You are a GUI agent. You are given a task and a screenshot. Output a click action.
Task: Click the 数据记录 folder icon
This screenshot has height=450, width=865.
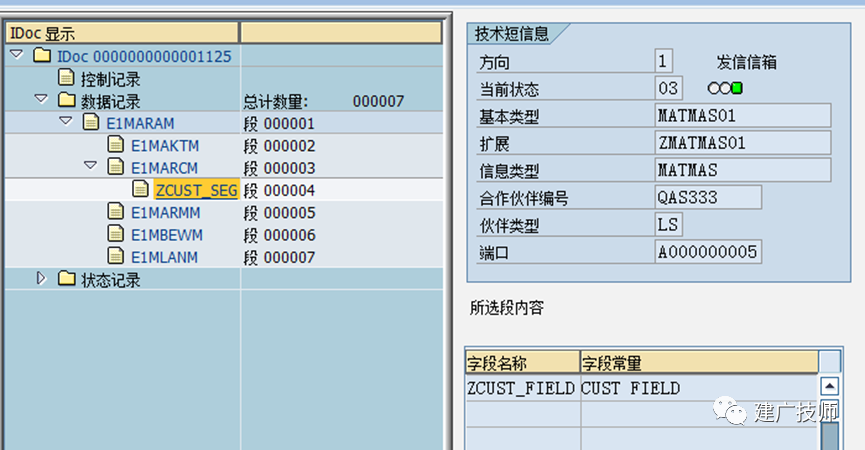67,100
